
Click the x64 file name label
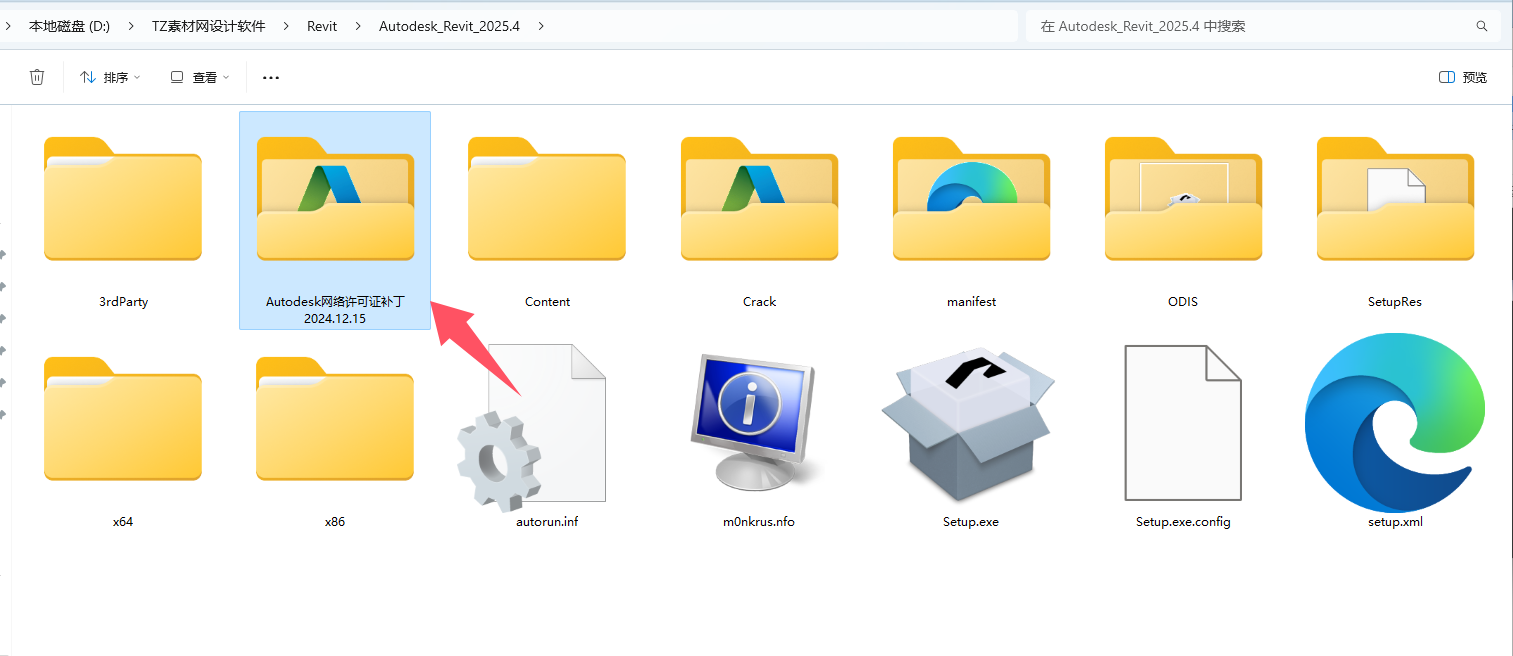[123, 521]
